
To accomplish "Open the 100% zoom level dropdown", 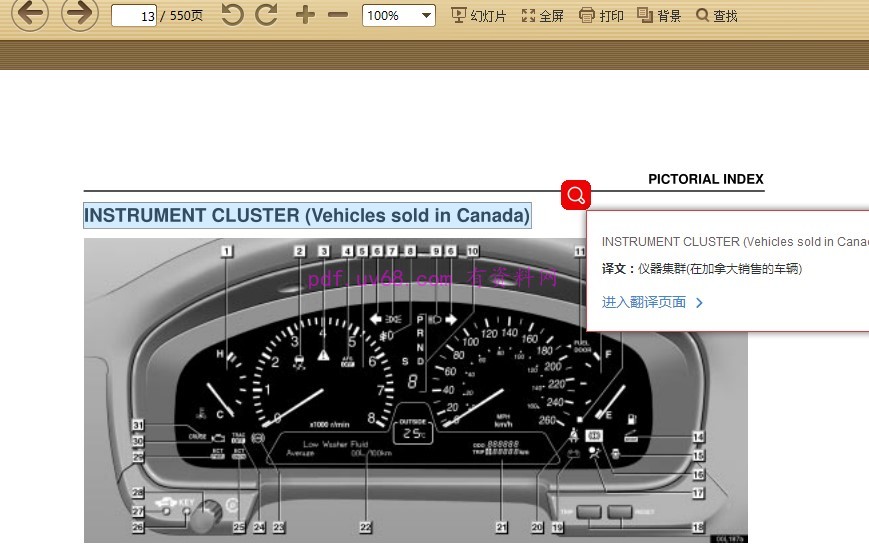I will [398, 16].
